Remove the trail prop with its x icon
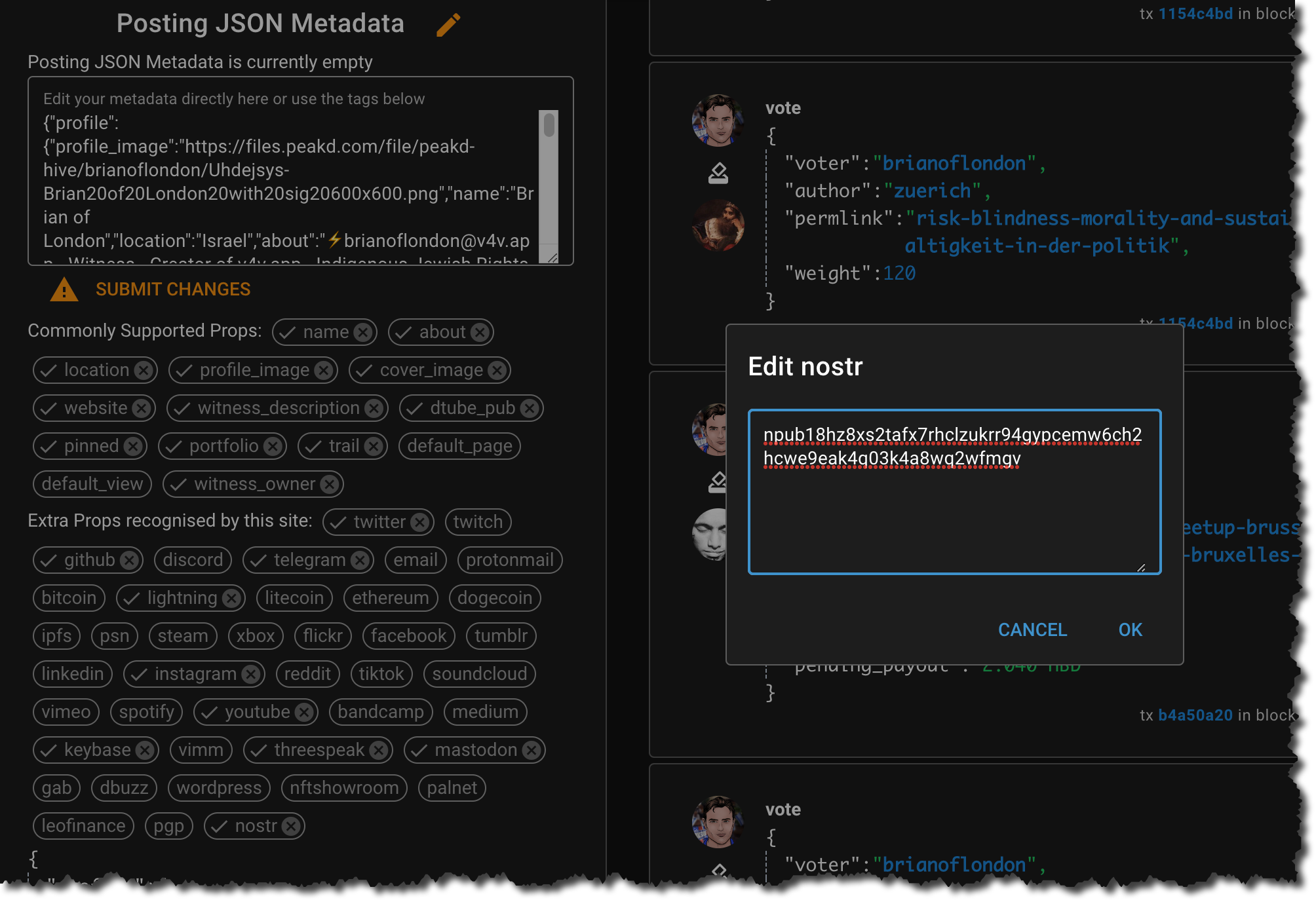 374,446
